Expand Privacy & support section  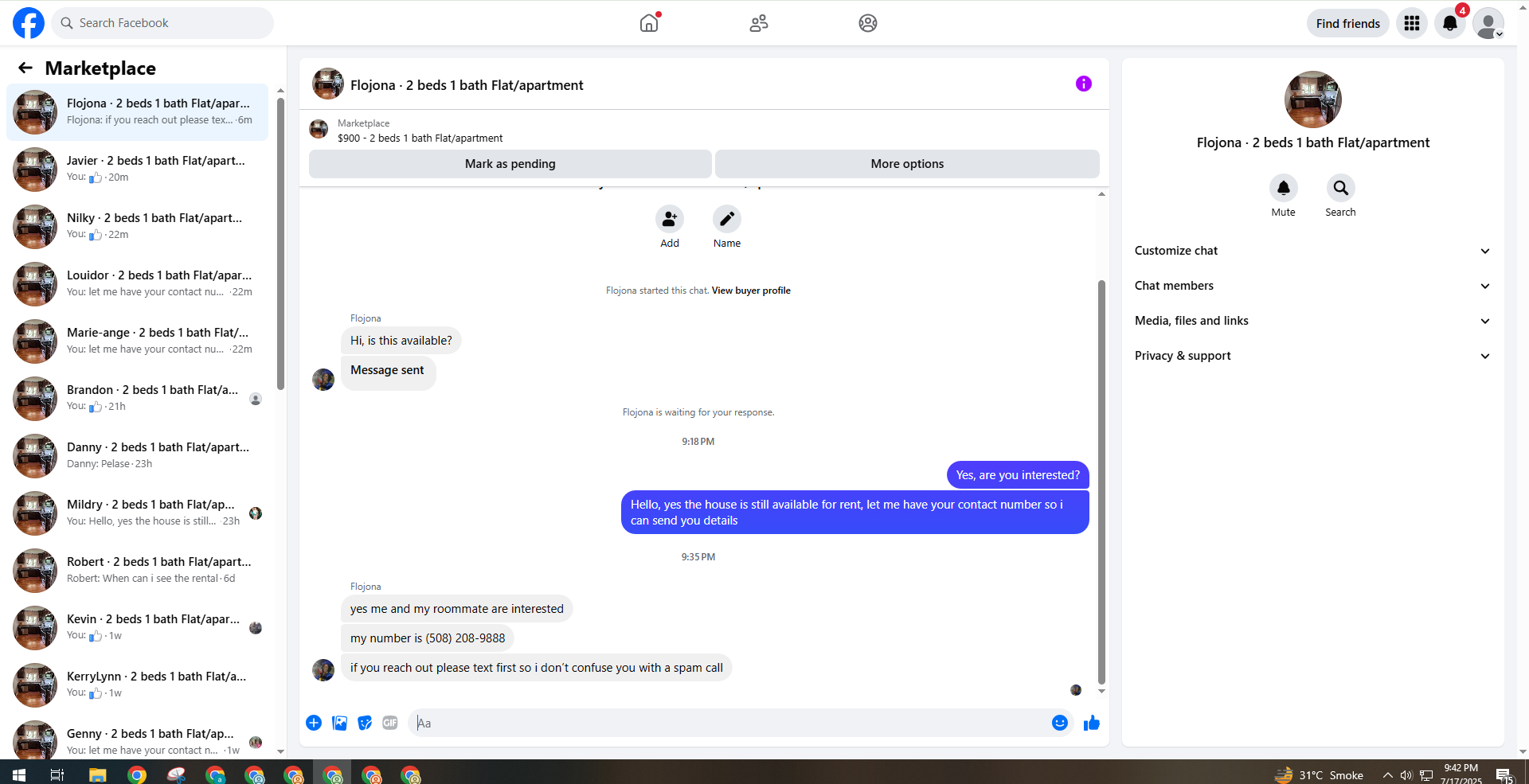[x=1312, y=356]
